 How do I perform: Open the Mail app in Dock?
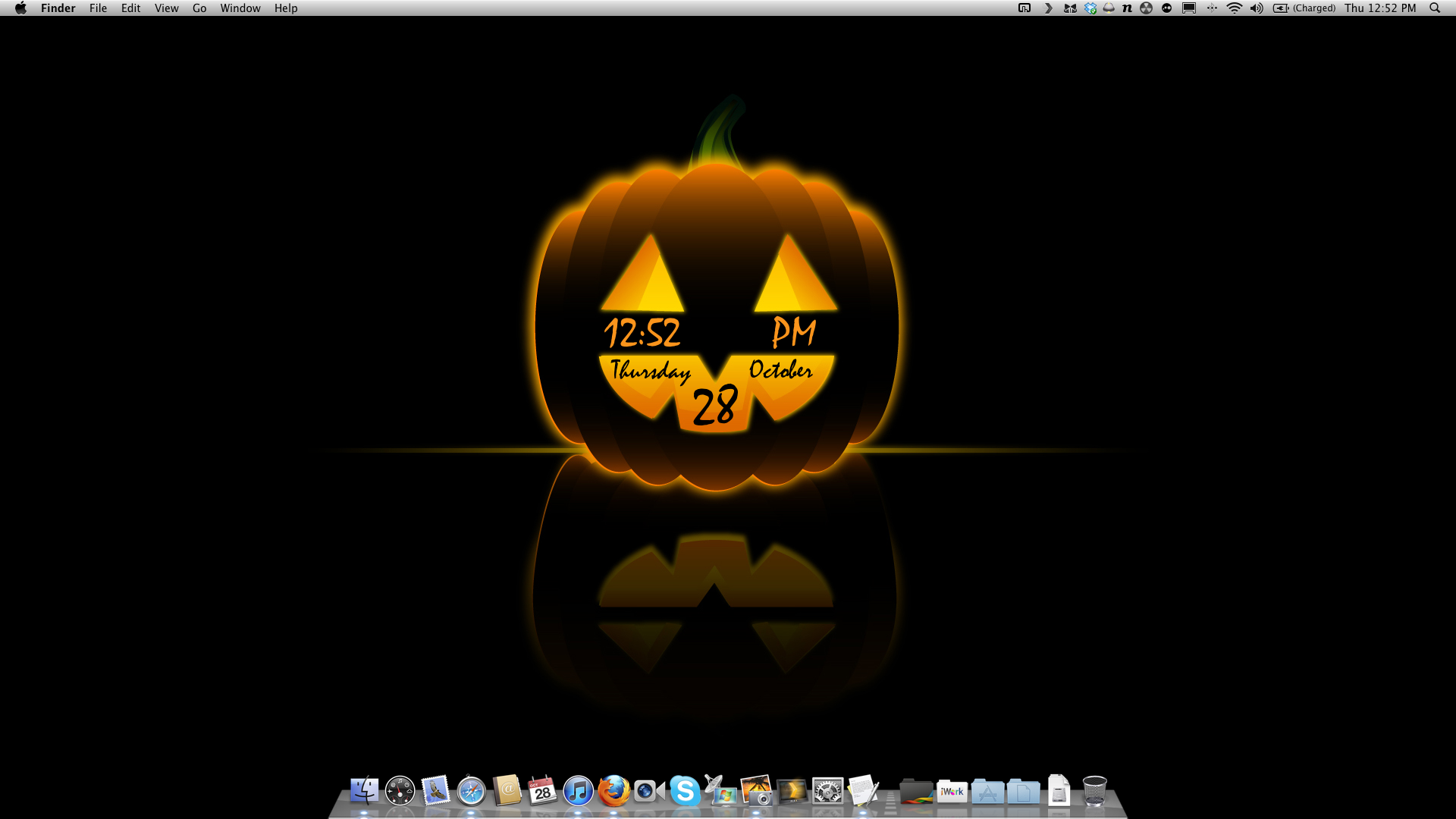(x=435, y=791)
